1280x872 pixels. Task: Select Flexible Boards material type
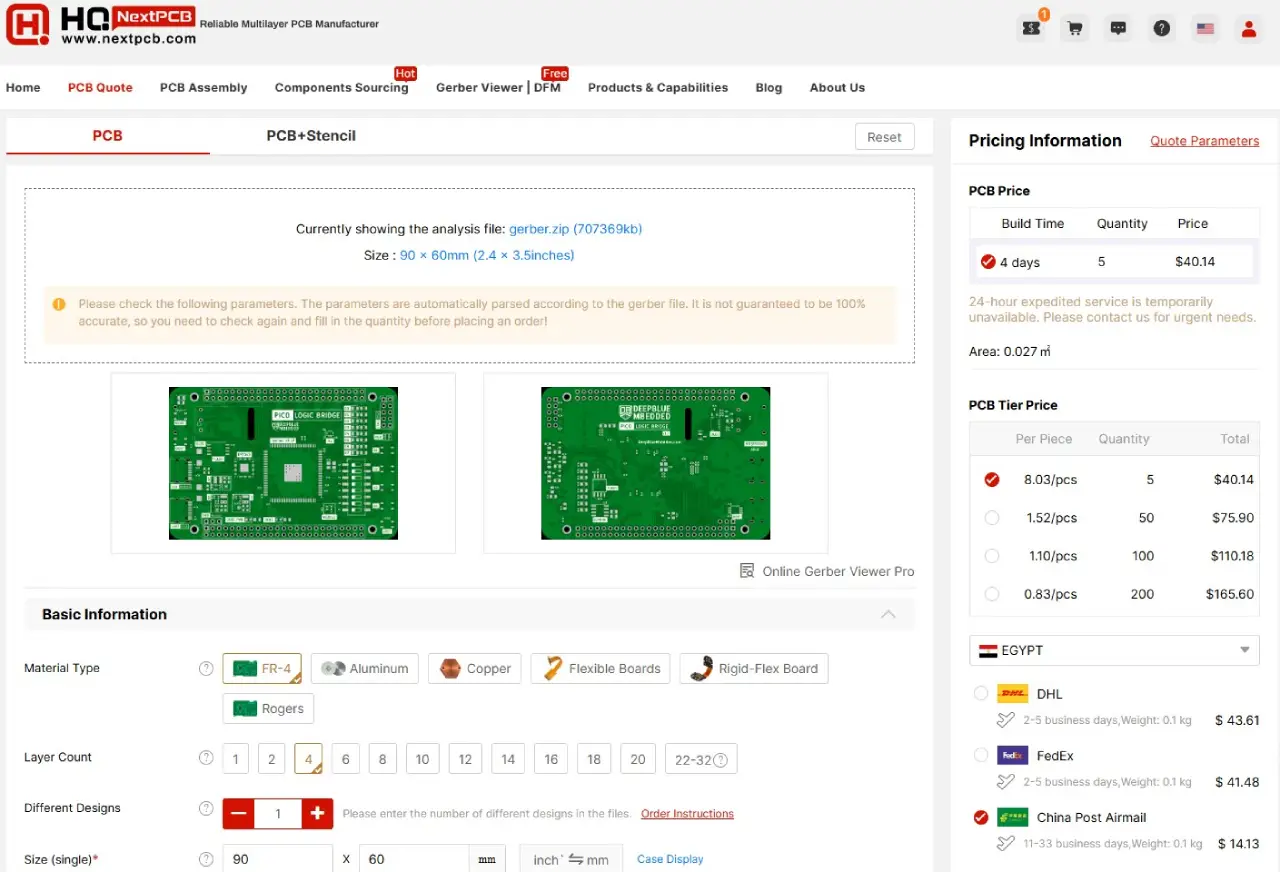(x=600, y=668)
